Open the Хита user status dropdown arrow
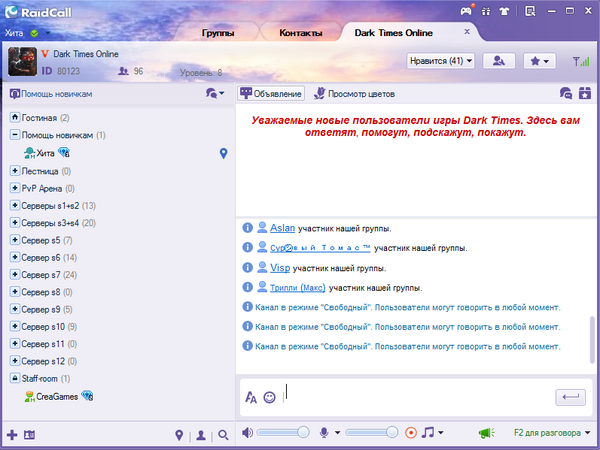The image size is (600, 450). click(48, 33)
